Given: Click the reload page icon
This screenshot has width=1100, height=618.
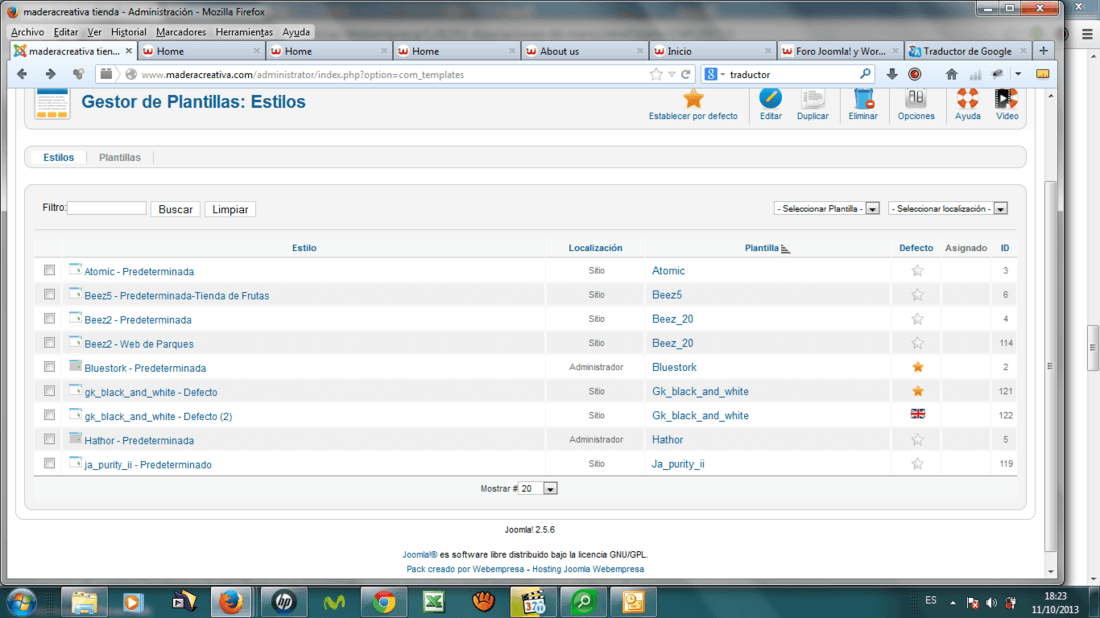Looking at the screenshot, I should point(686,74).
